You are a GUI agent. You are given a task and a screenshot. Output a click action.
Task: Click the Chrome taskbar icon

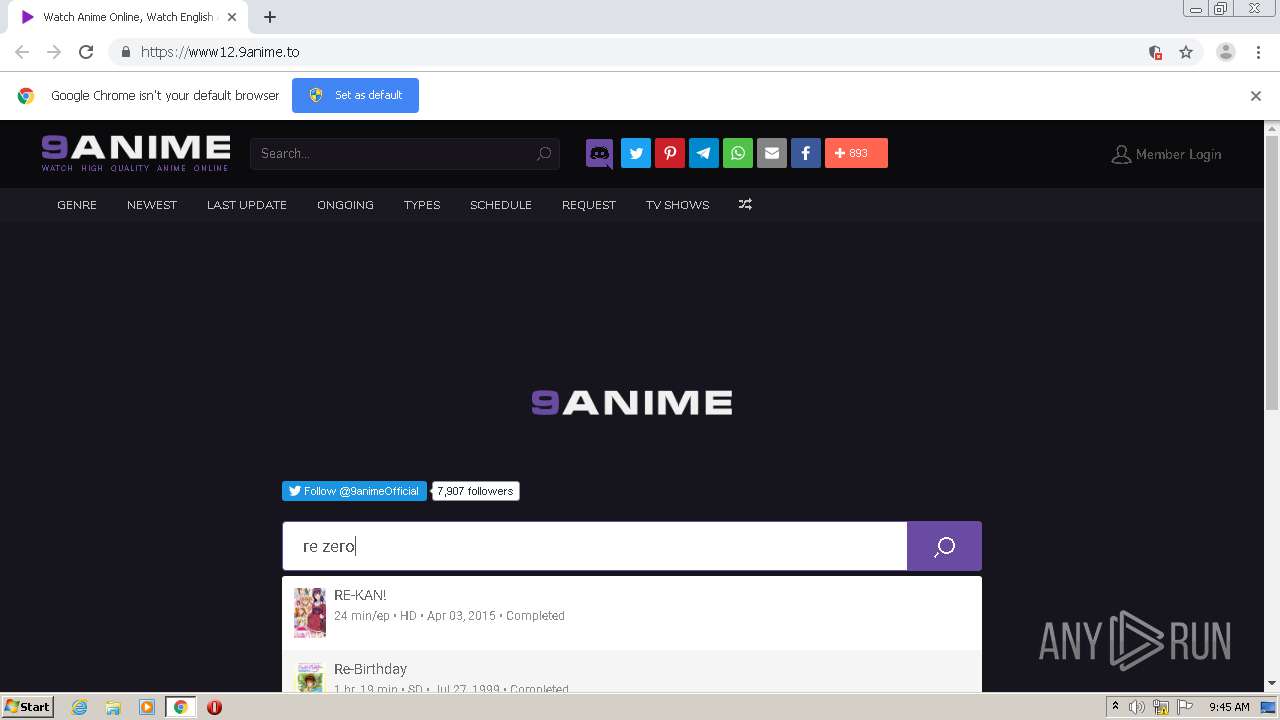(180, 707)
